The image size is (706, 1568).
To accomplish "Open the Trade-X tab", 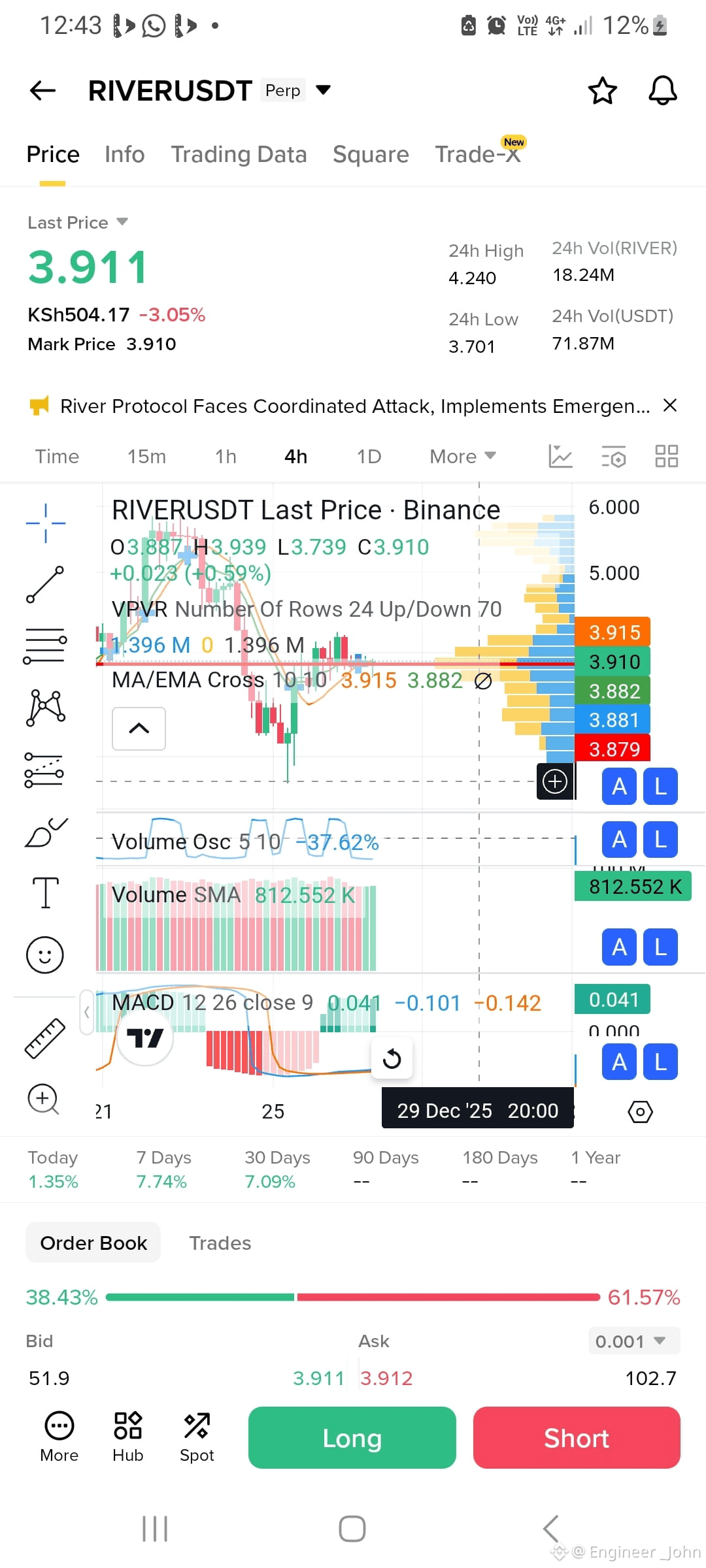I will point(478,154).
